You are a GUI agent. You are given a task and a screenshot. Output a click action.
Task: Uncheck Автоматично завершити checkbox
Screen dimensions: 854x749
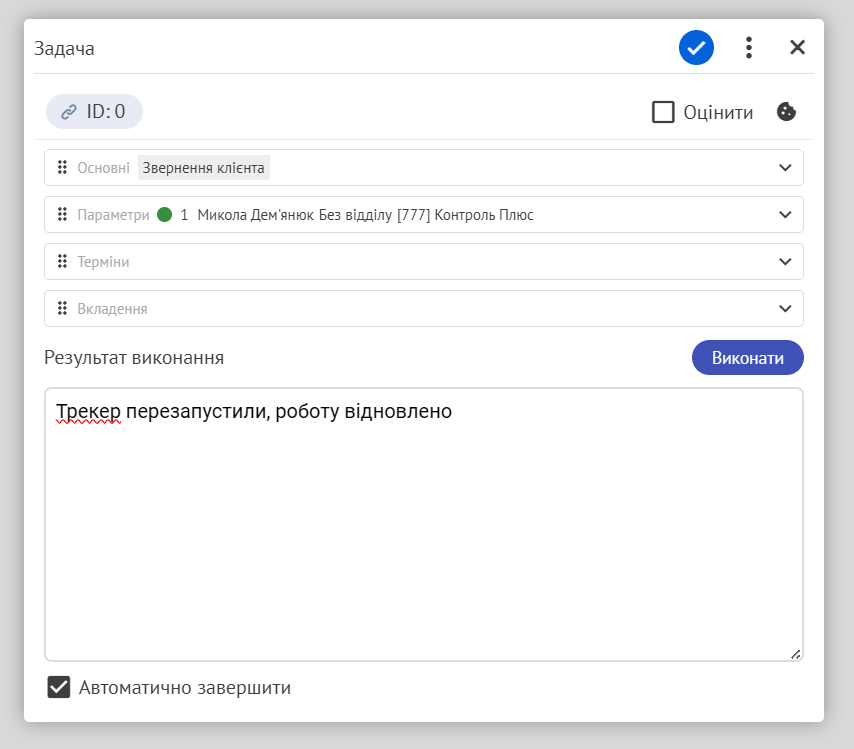(x=59, y=687)
